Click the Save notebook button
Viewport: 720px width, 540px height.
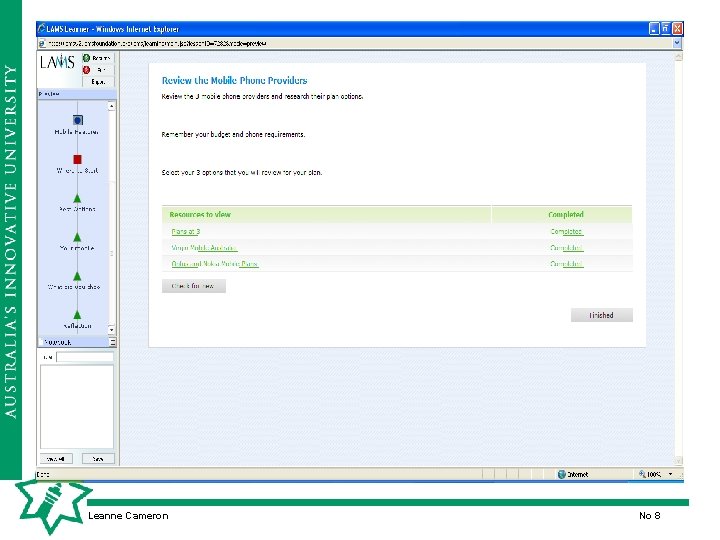[98, 459]
